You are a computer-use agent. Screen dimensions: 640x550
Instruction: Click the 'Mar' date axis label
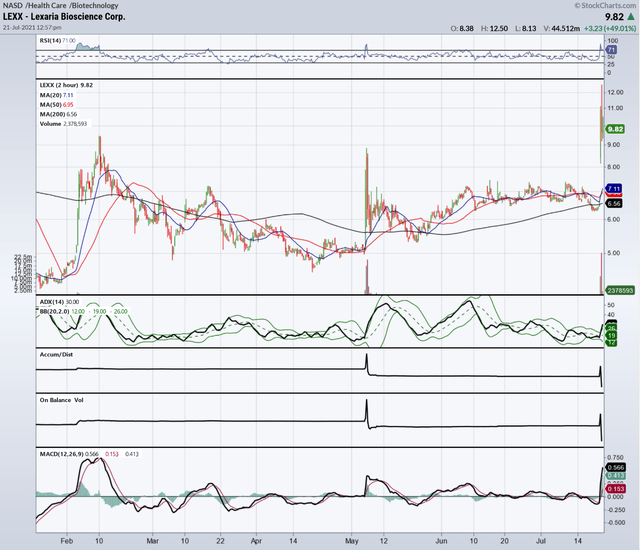pos(152,541)
